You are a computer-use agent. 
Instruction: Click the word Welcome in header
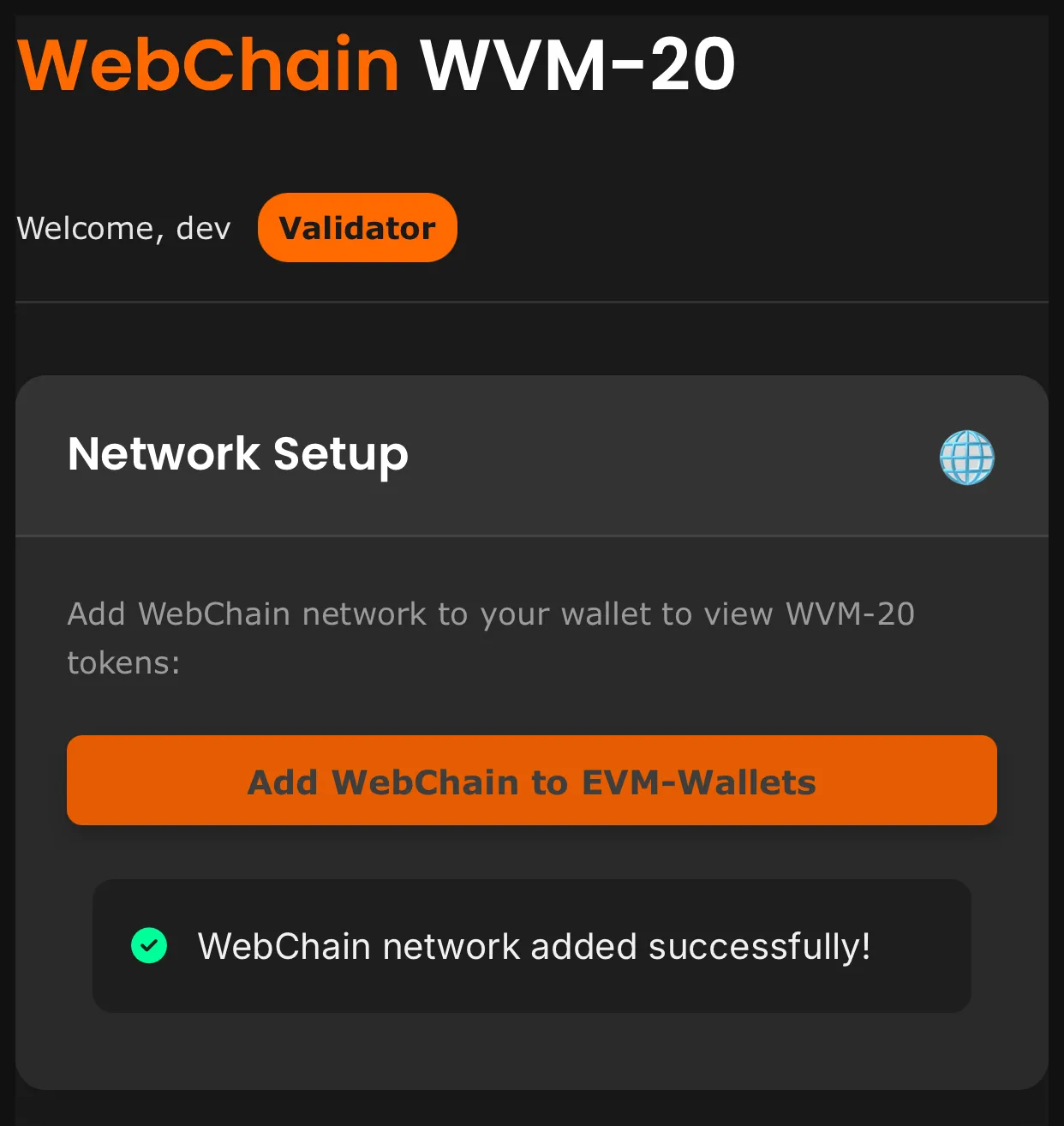pos(86,229)
